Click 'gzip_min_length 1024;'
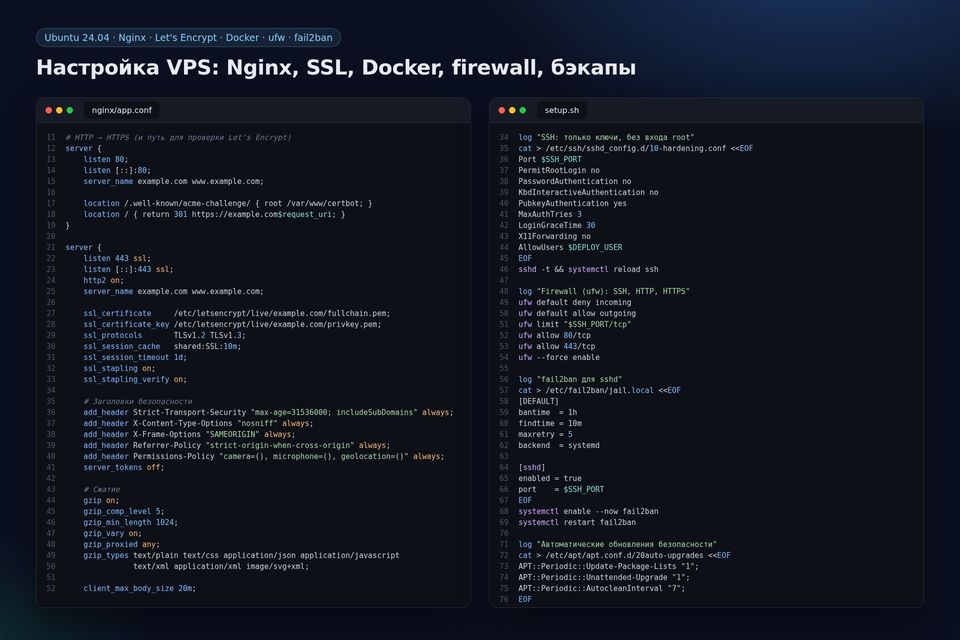 [x=130, y=523]
